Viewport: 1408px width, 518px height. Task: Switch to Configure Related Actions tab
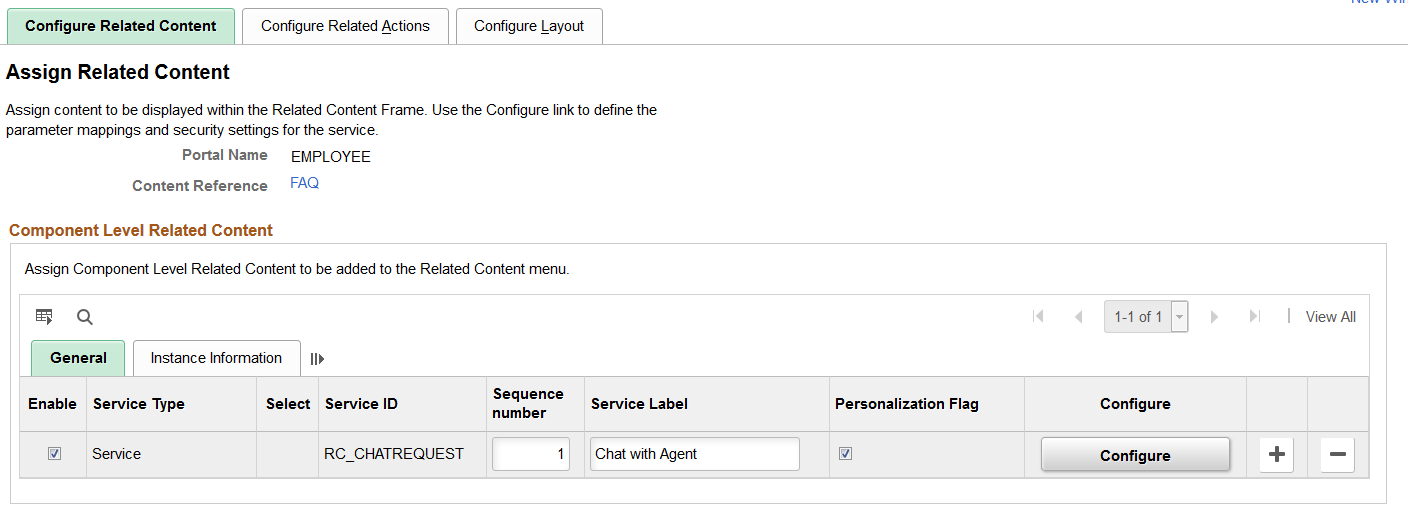[x=345, y=26]
